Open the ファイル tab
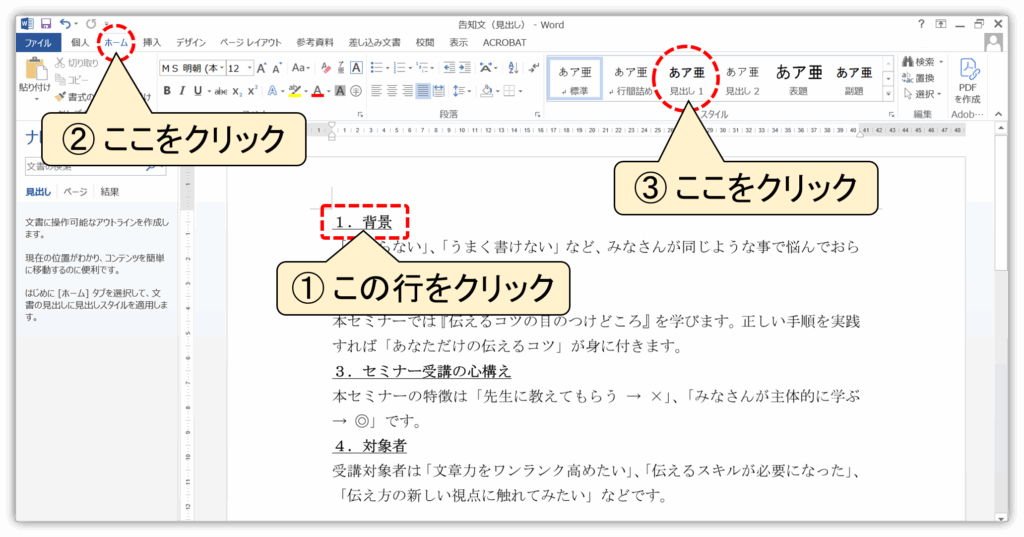The height and width of the screenshot is (537, 1024). click(38, 42)
